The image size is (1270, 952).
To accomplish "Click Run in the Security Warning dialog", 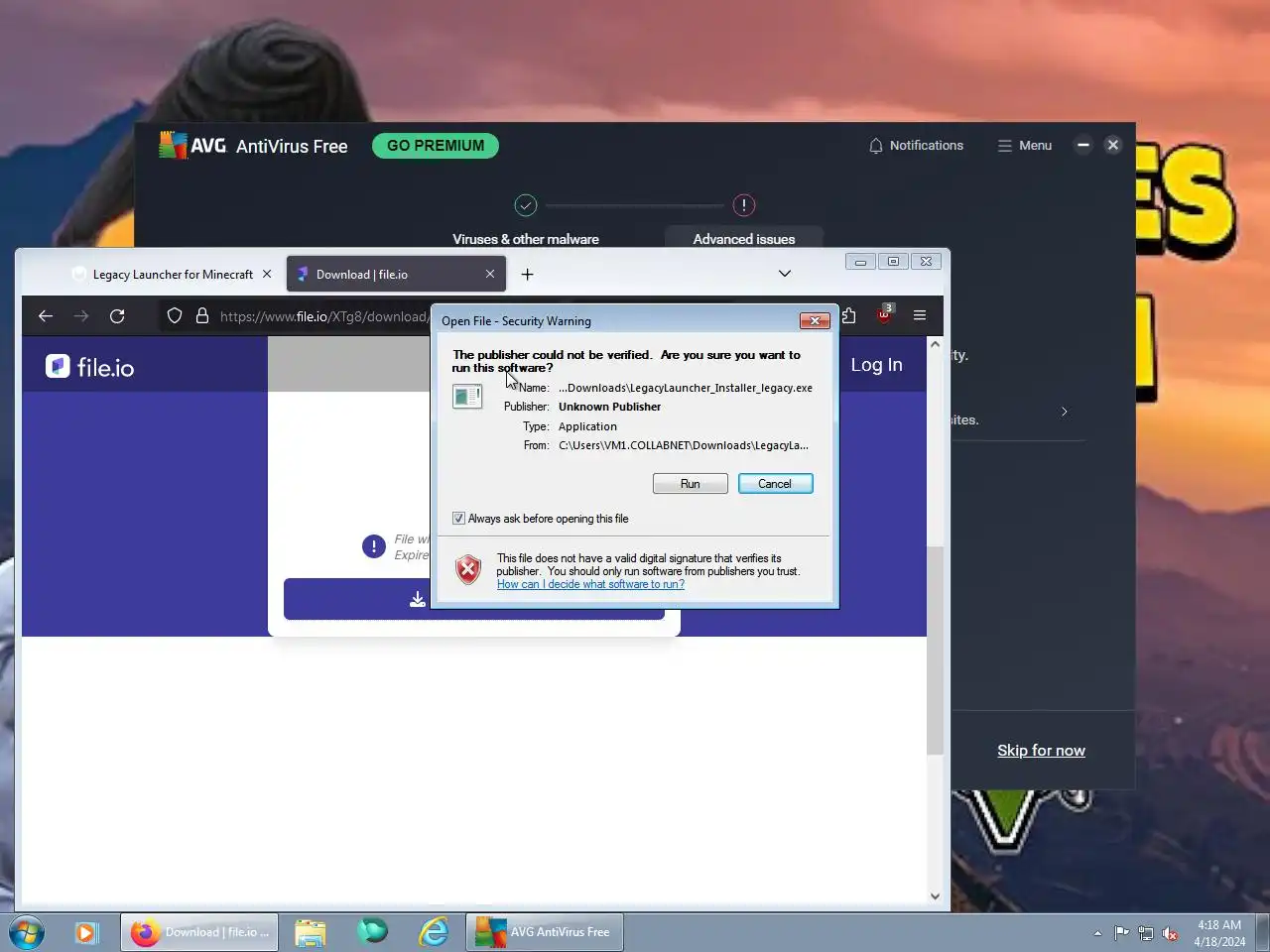I will pos(690,484).
